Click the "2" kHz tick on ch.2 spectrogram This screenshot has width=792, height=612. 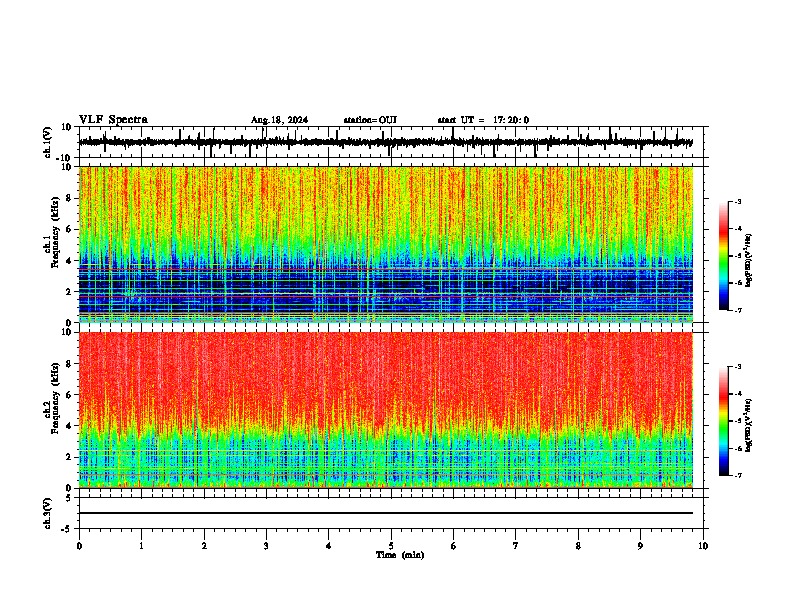[x=70, y=457]
